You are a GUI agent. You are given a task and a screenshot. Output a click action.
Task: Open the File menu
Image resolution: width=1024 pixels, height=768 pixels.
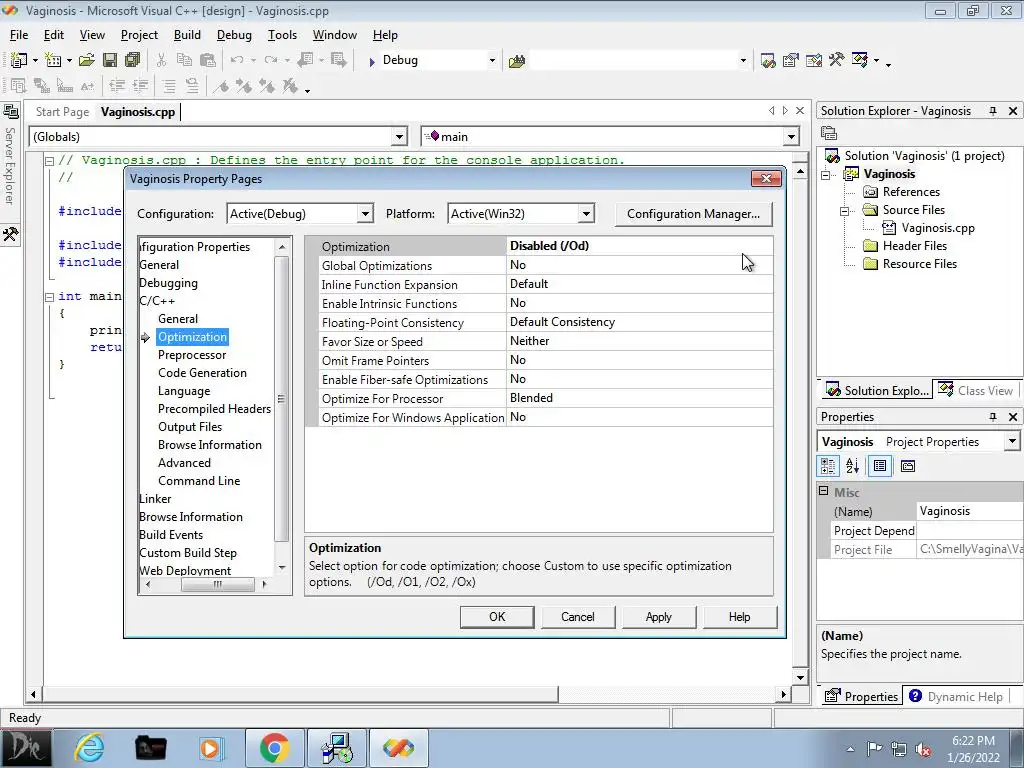[19, 35]
